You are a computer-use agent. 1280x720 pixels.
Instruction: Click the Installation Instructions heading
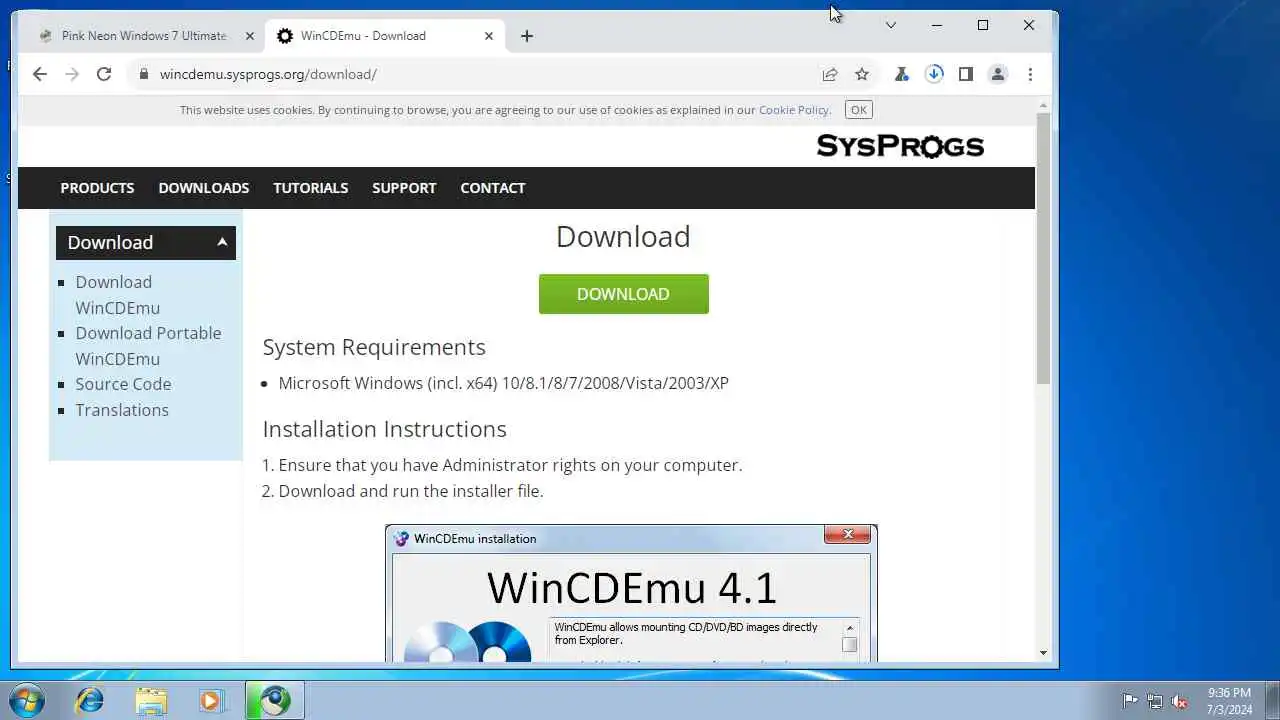pyautogui.click(x=384, y=429)
